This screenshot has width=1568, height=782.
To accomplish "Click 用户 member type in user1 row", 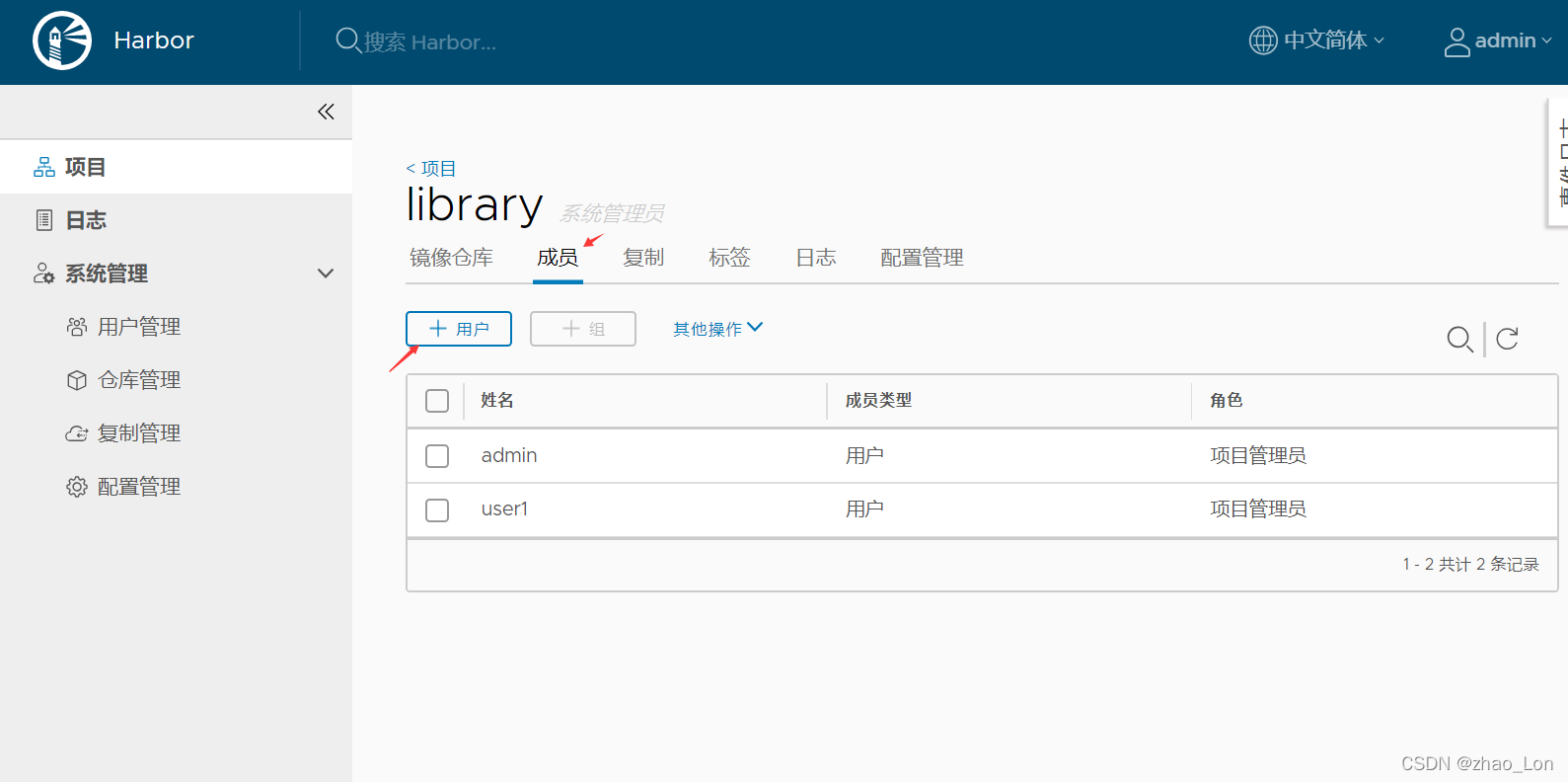I will [x=864, y=508].
